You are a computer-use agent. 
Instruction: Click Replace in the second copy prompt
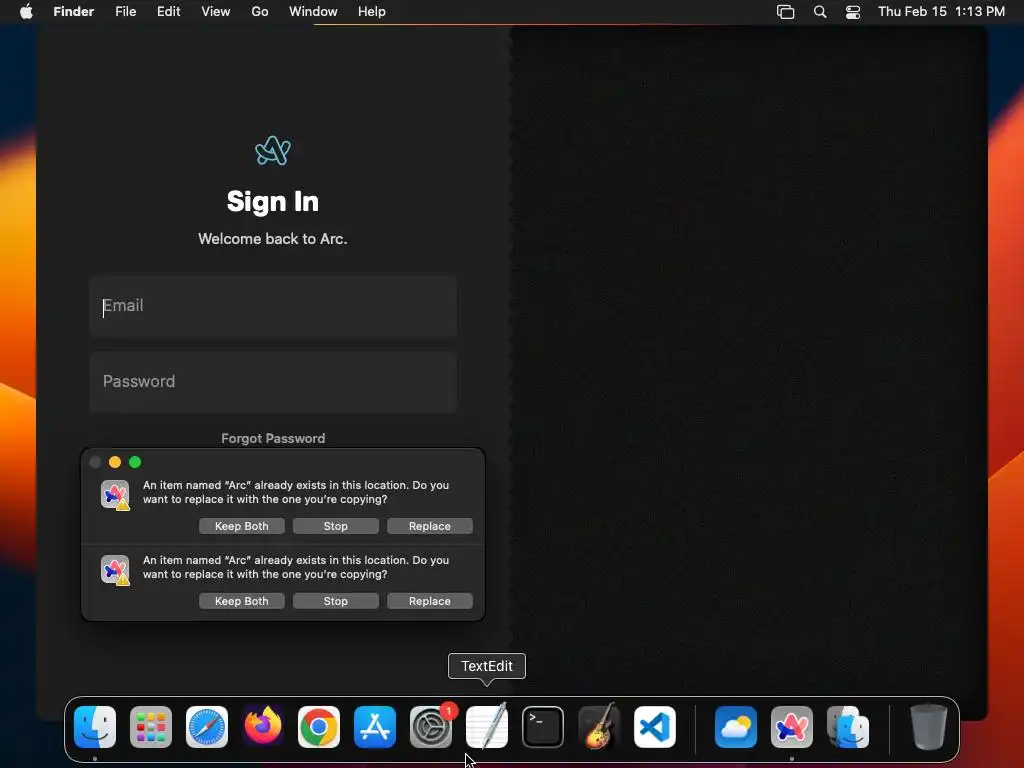coord(430,601)
